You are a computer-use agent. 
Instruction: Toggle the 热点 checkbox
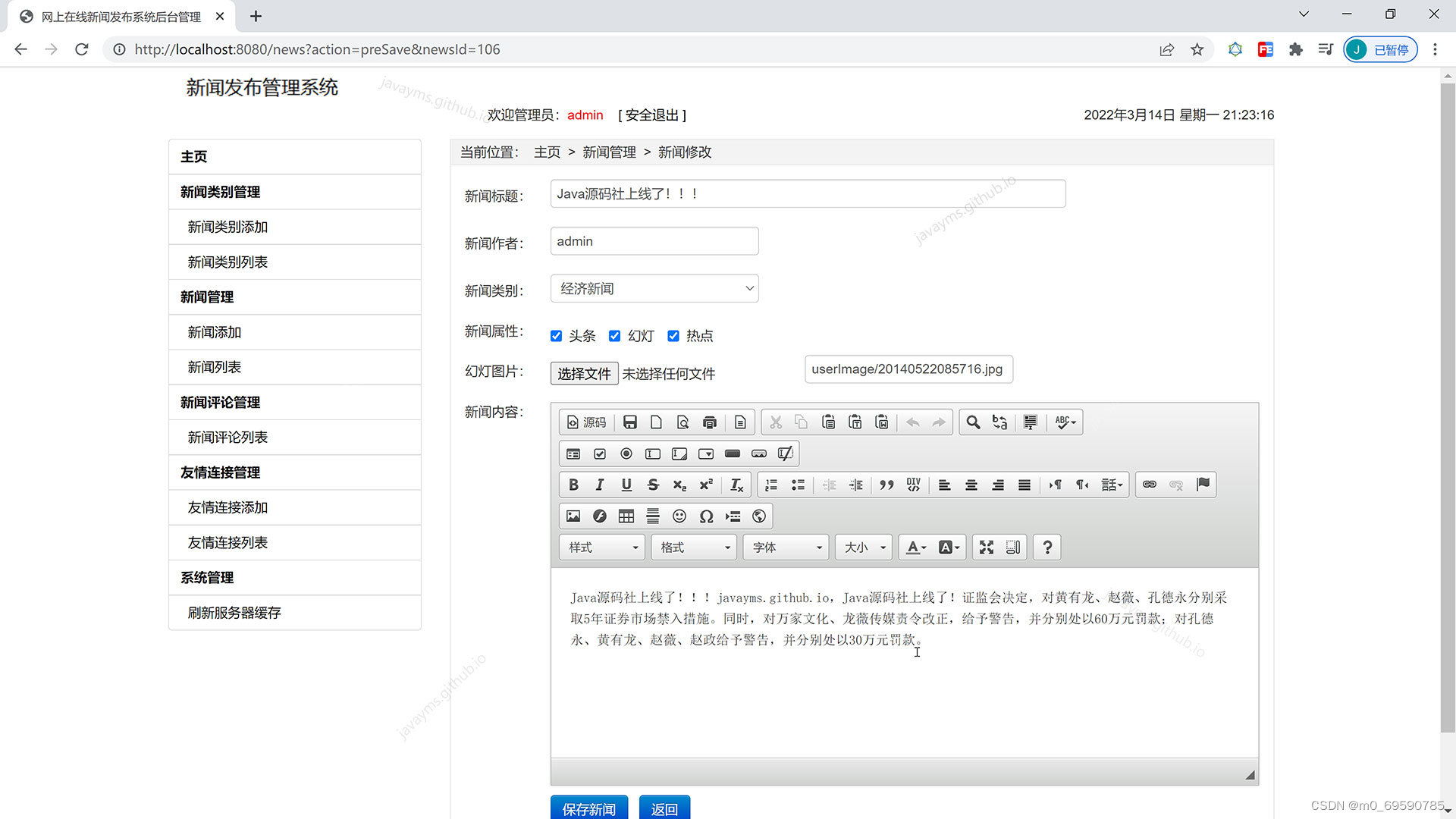pyautogui.click(x=673, y=336)
